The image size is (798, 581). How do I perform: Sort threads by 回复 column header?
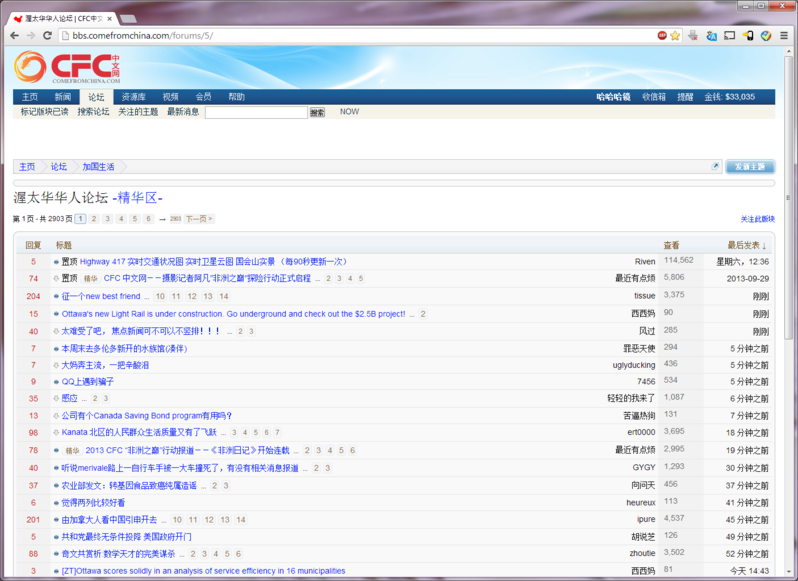(33, 245)
